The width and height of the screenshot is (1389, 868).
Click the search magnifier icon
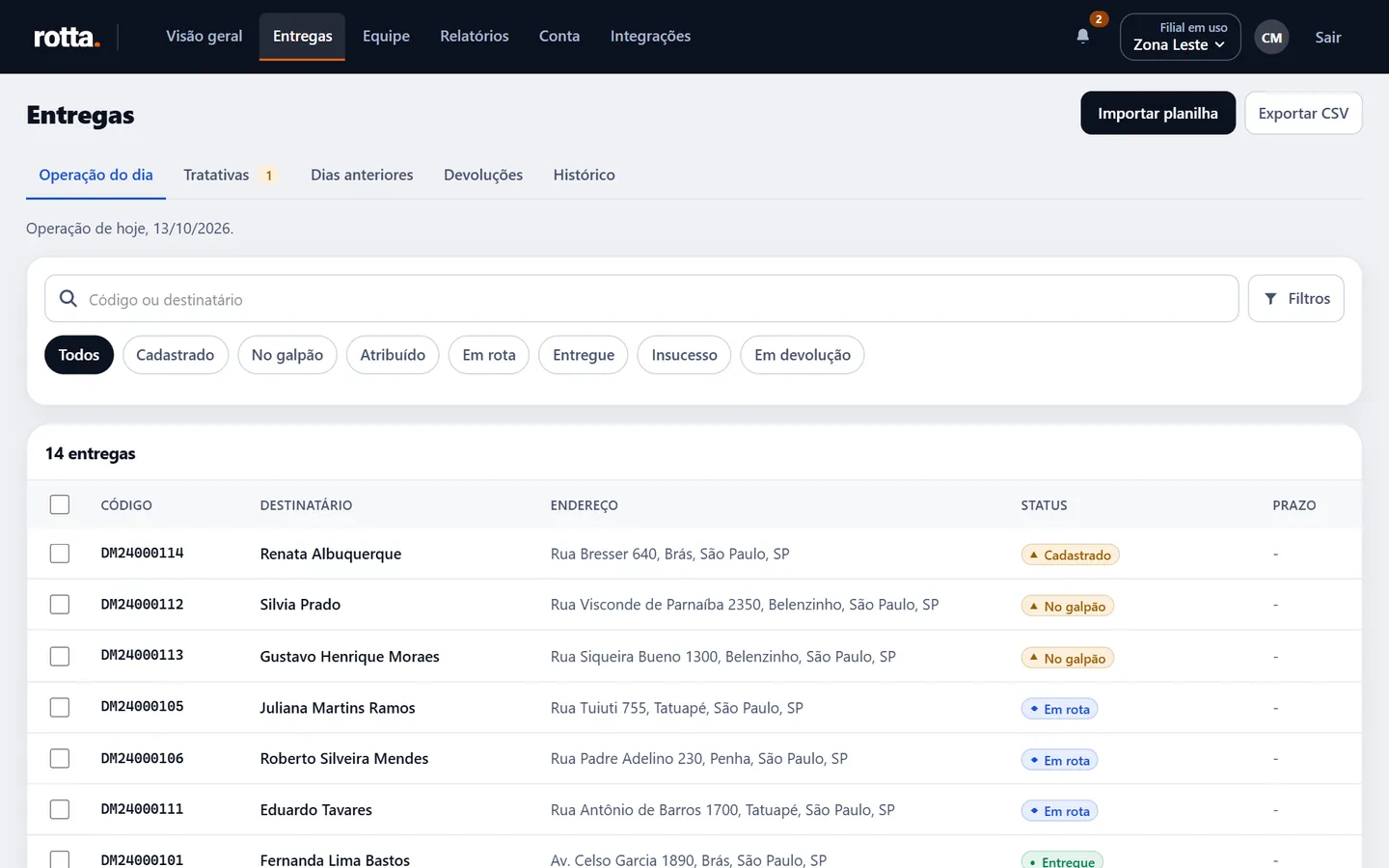click(68, 299)
